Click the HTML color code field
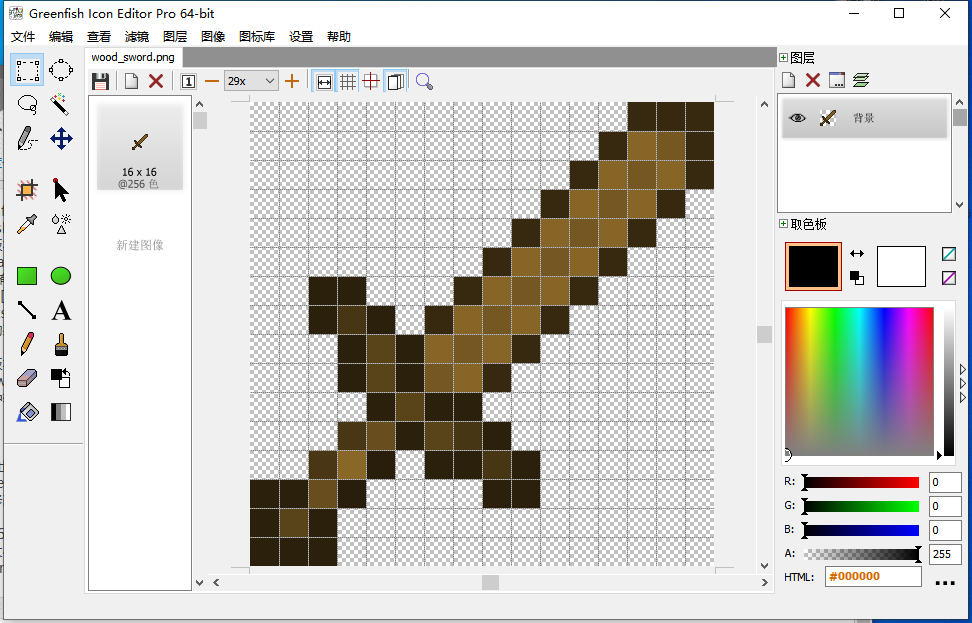 click(x=873, y=577)
